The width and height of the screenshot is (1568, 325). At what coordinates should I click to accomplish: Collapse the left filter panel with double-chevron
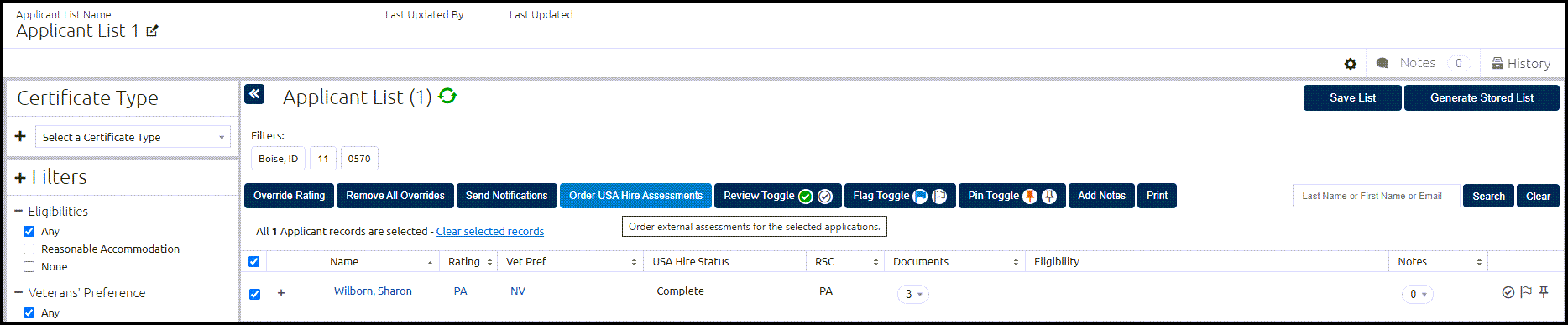pyautogui.click(x=254, y=94)
